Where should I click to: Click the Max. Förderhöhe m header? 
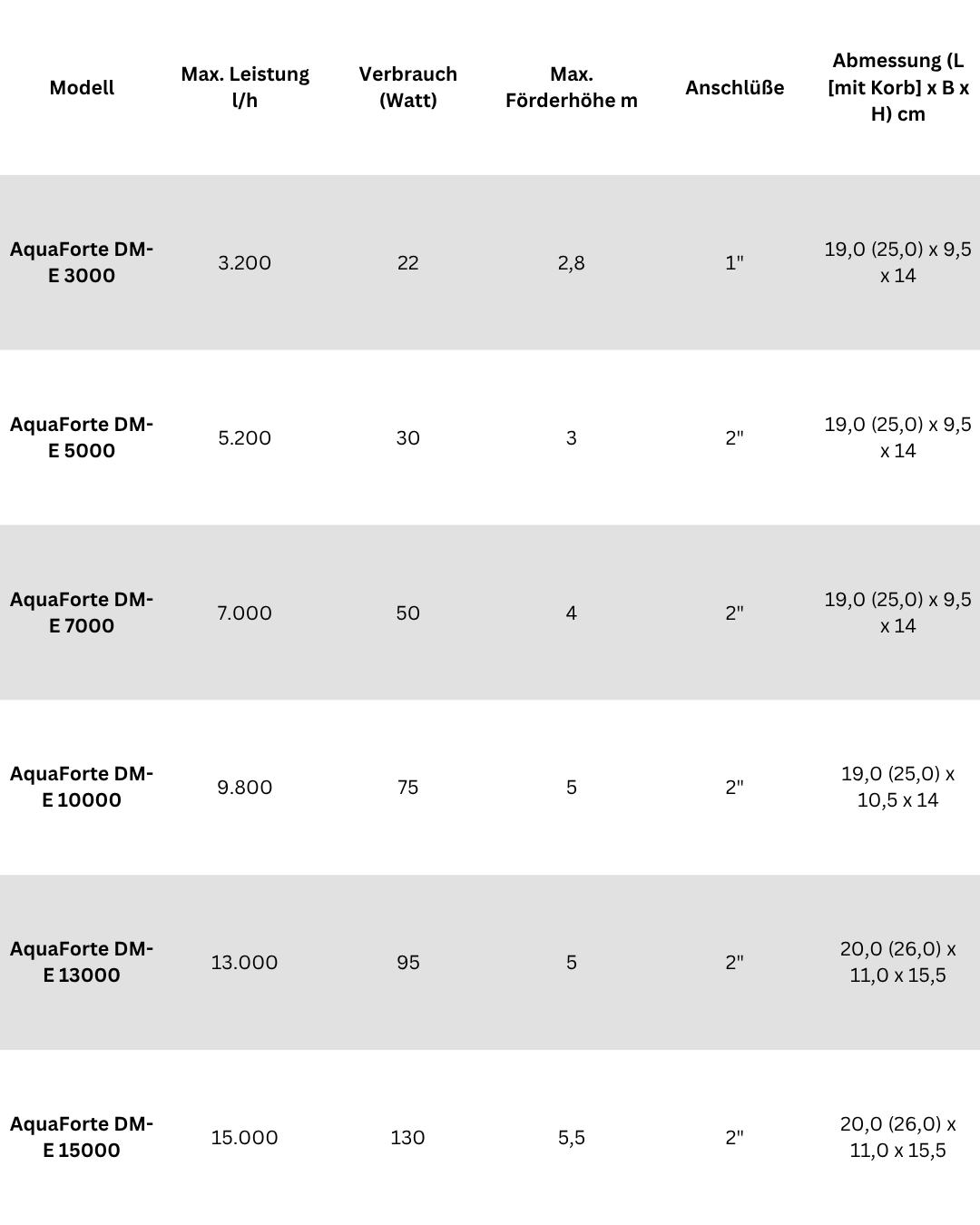(x=572, y=87)
